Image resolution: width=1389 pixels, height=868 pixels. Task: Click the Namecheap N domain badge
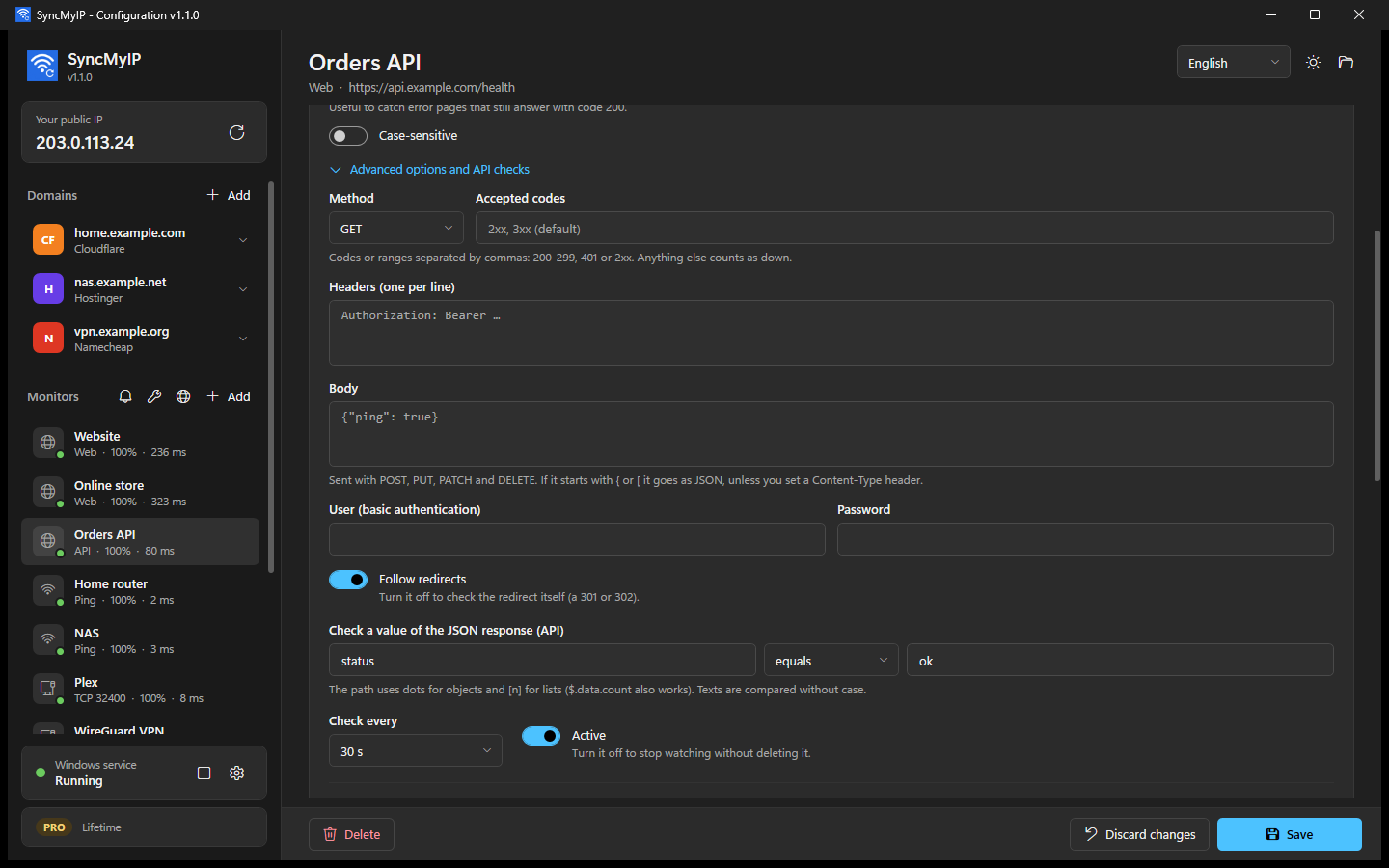tap(48, 338)
